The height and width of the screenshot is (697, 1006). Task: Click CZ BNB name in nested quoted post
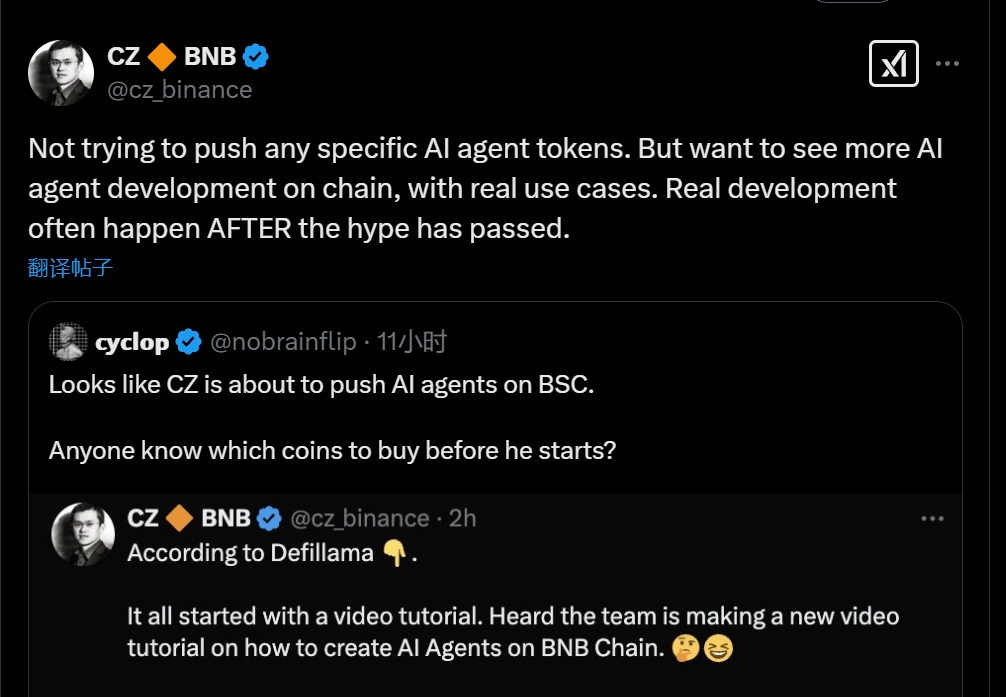coord(189,518)
